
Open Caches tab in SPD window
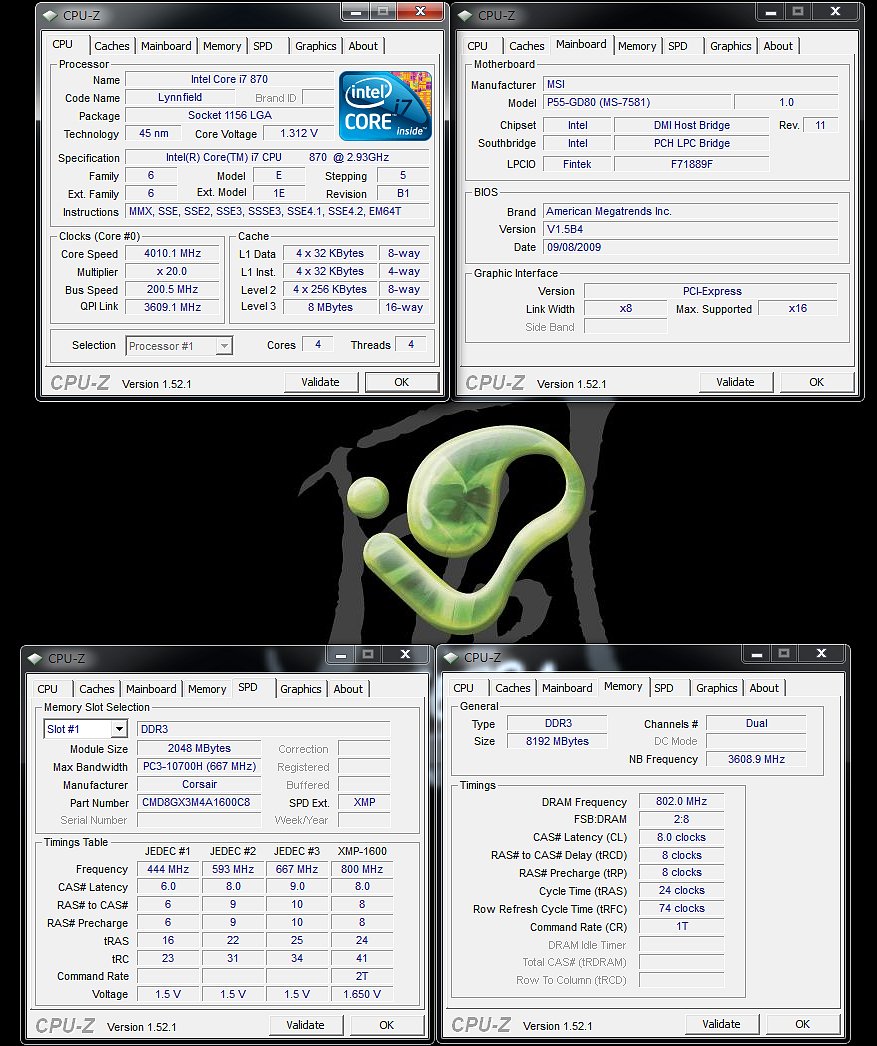click(x=97, y=689)
